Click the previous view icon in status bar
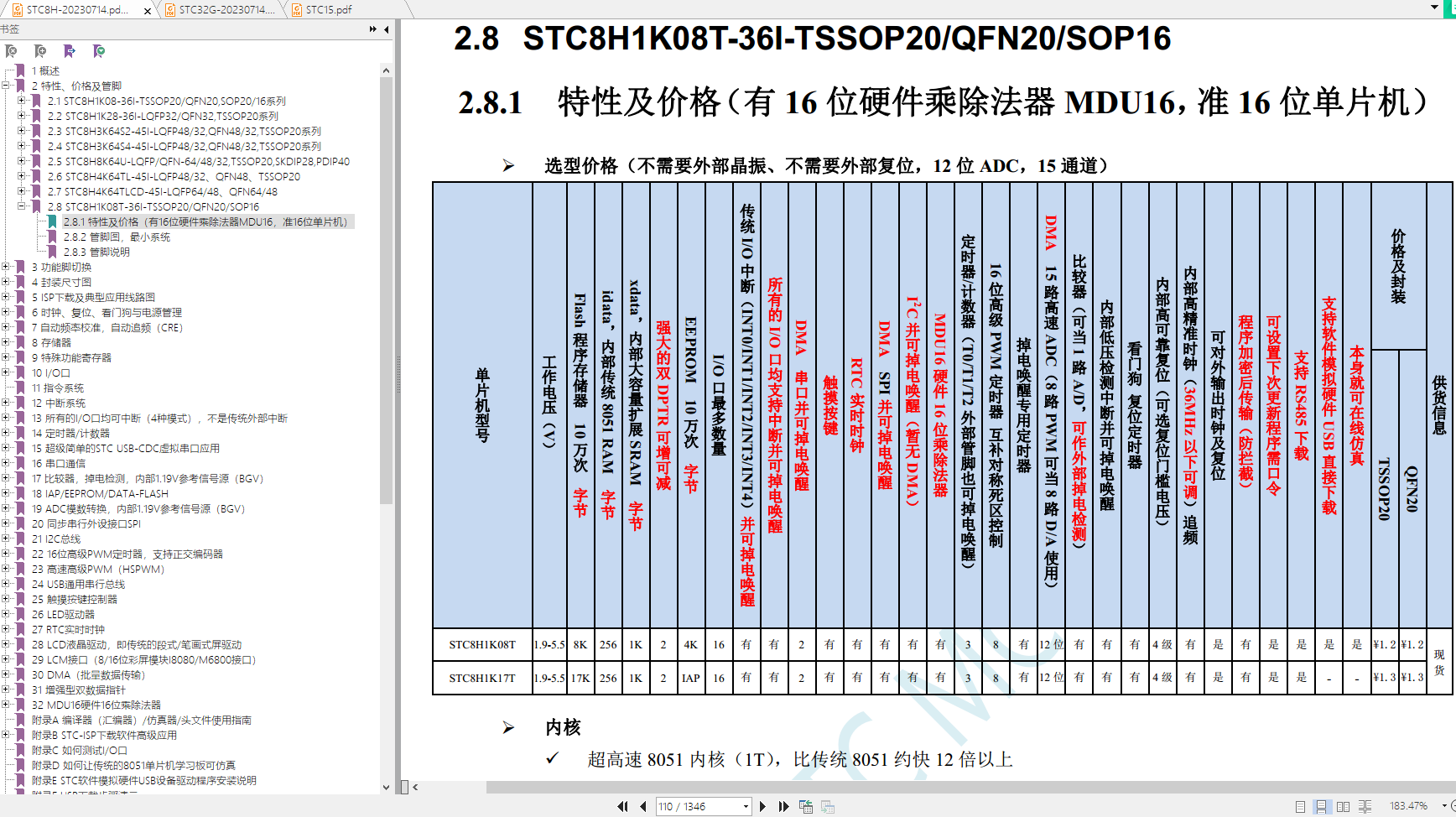This screenshot has width=1456, height=817. [806, 806]
